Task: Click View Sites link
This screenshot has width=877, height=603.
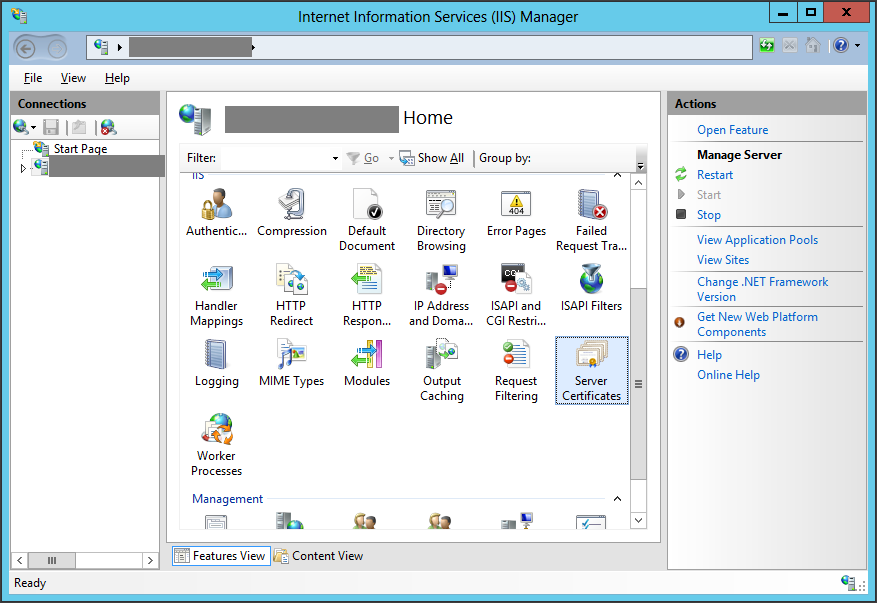Action: pos(723,260)
